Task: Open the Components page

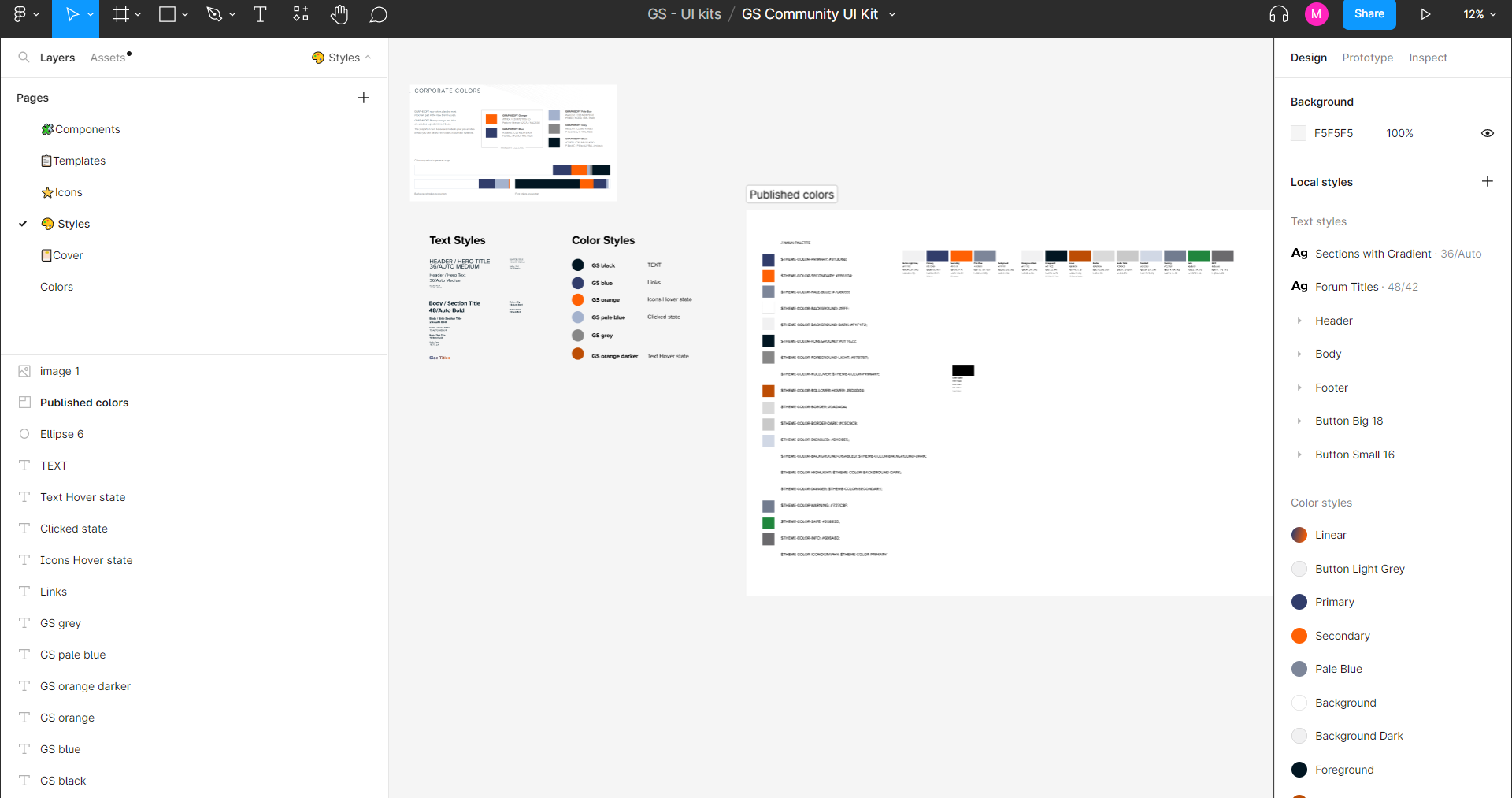Action: click(x=87, y=129)
